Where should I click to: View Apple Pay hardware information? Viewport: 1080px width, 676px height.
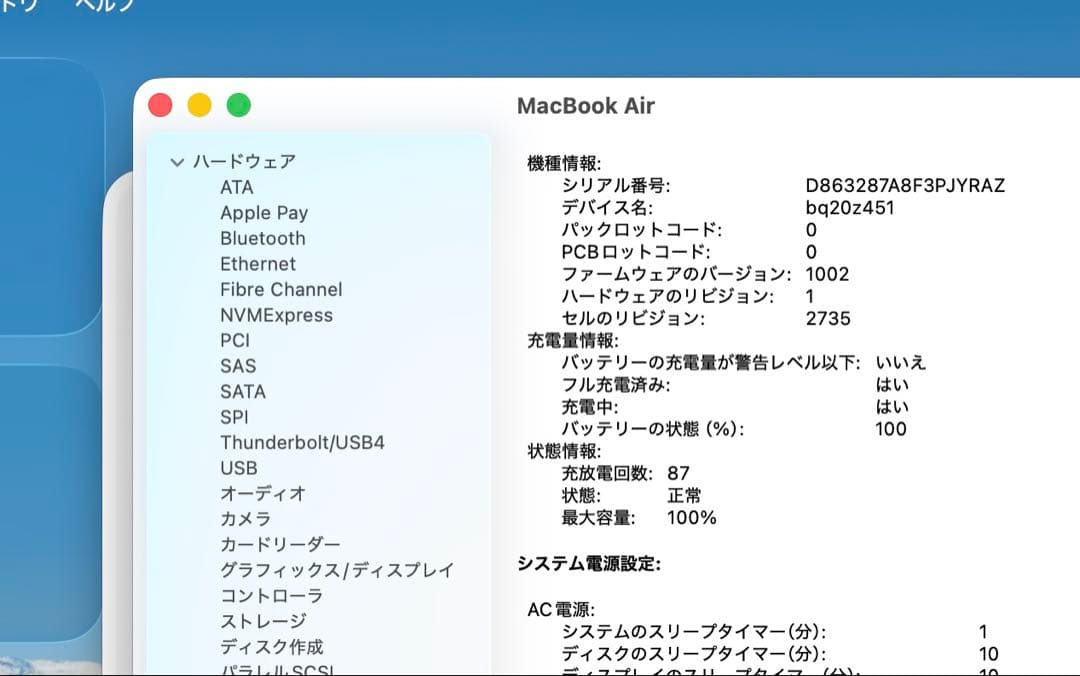click(263, 212)
